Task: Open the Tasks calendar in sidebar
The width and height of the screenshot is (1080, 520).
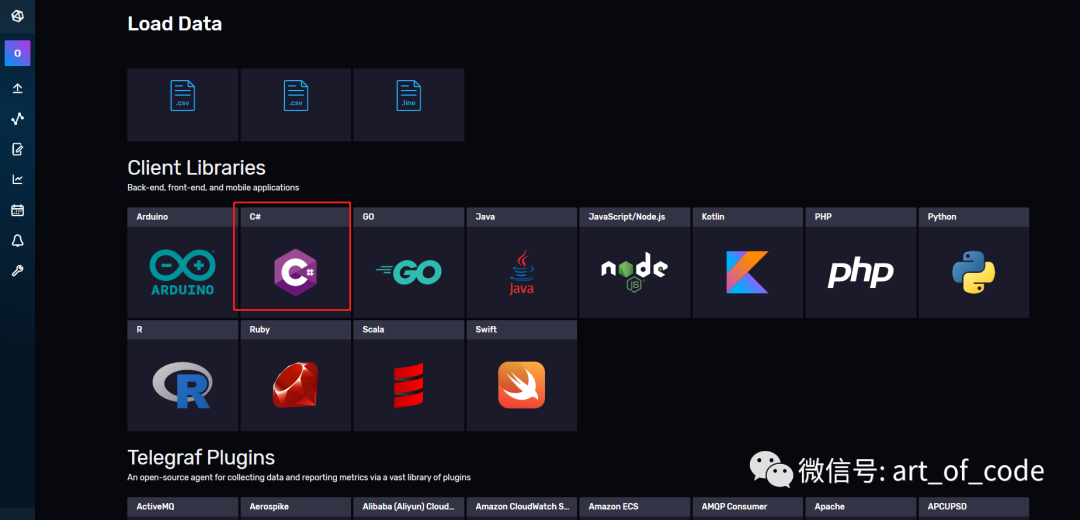Action: click(17, 210)
